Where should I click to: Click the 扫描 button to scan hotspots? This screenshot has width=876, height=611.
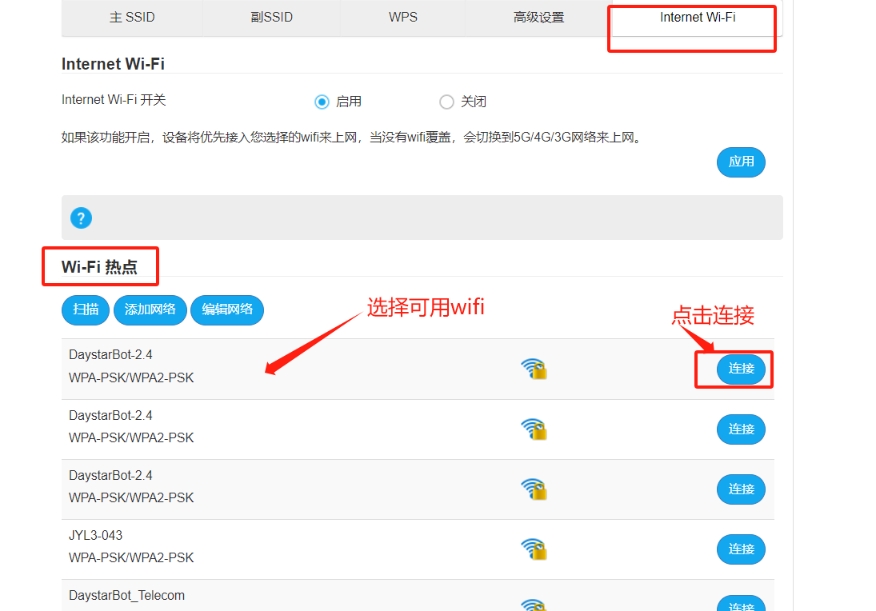(x=85, y=310)
